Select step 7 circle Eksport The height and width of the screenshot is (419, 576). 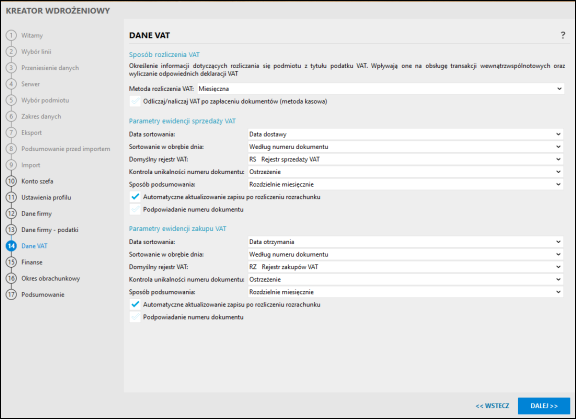(x=11, y=133)
